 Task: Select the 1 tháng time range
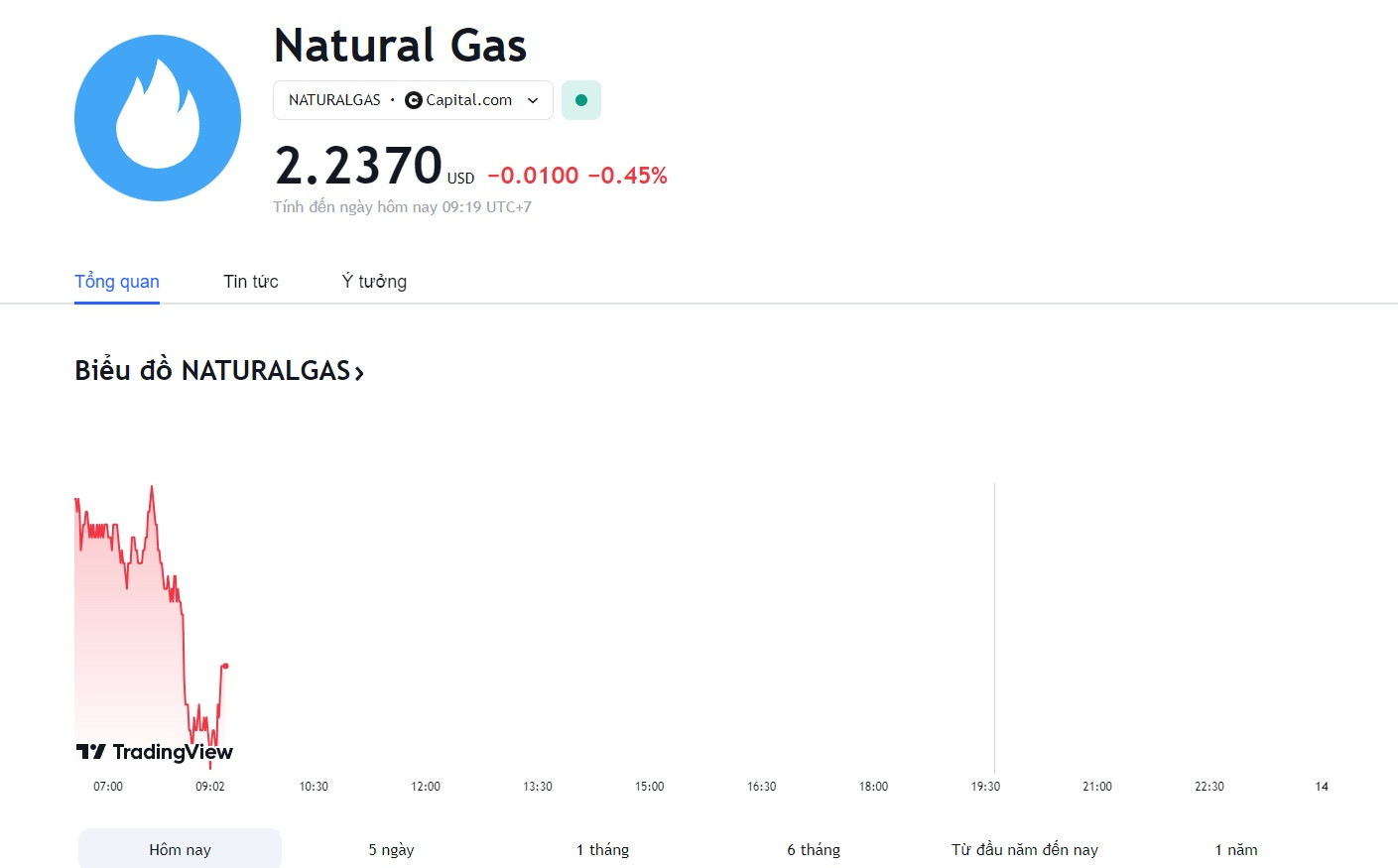coord(602,849)
